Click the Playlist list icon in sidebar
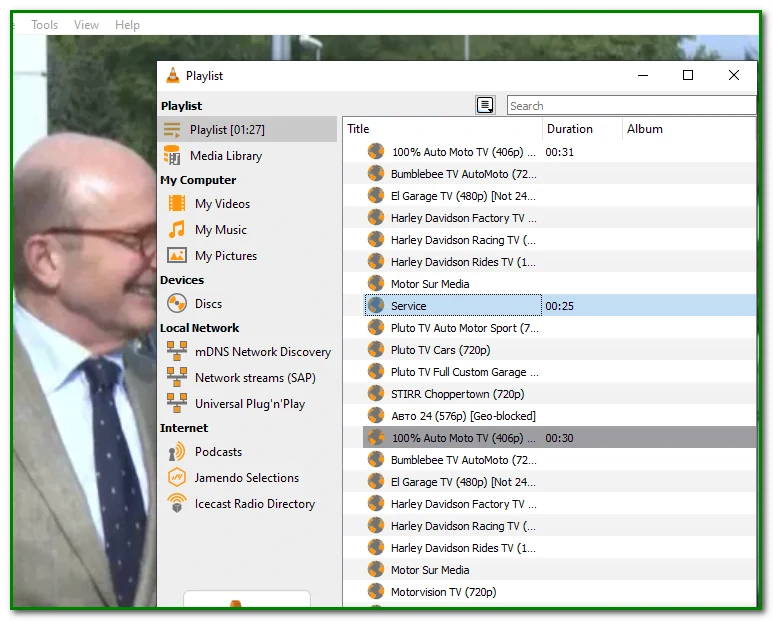This screenshot has height=621, width=773. click(172, 130)
